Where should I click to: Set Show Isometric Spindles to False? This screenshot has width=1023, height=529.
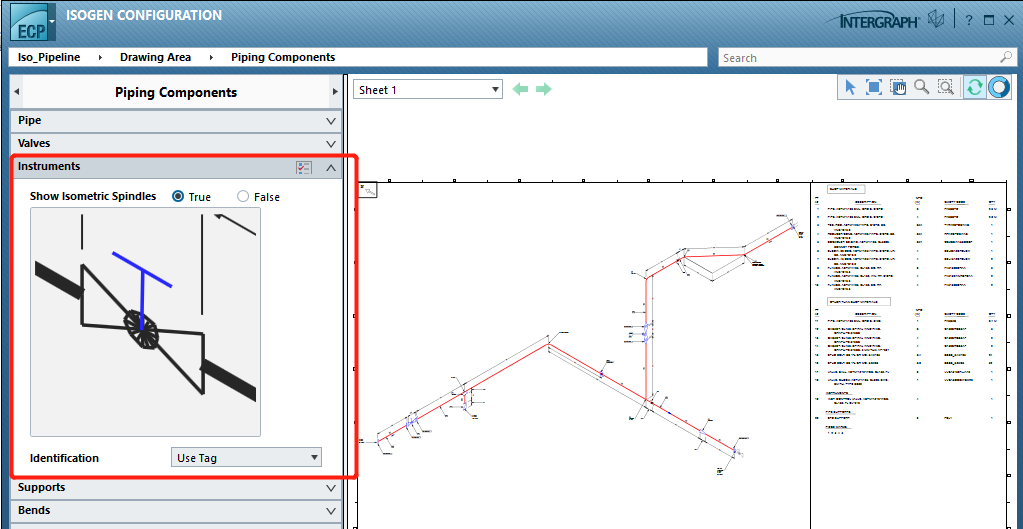[243, 196]
